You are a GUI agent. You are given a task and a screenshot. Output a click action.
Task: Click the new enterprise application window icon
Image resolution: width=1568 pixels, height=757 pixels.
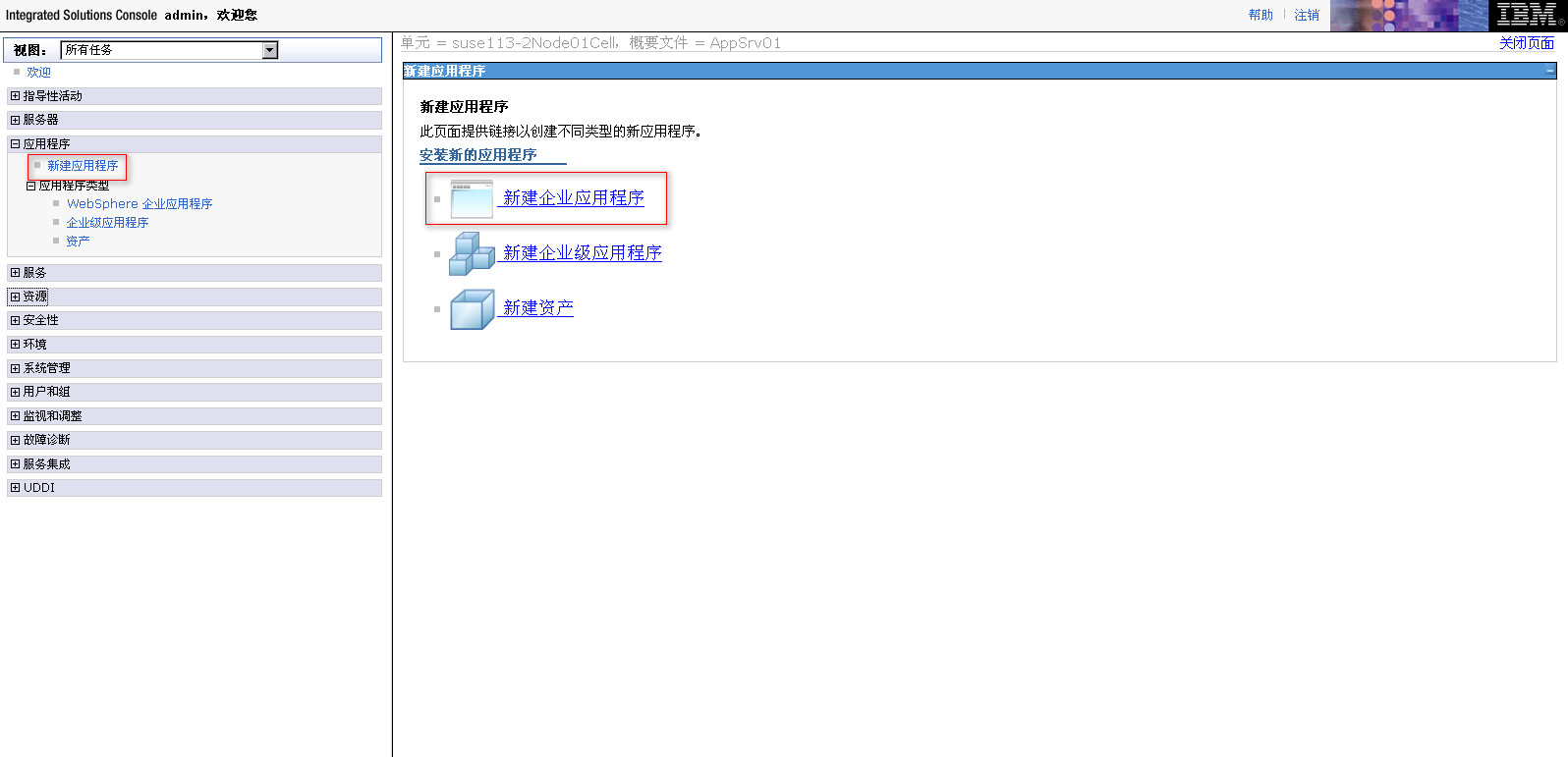(472, 199)
